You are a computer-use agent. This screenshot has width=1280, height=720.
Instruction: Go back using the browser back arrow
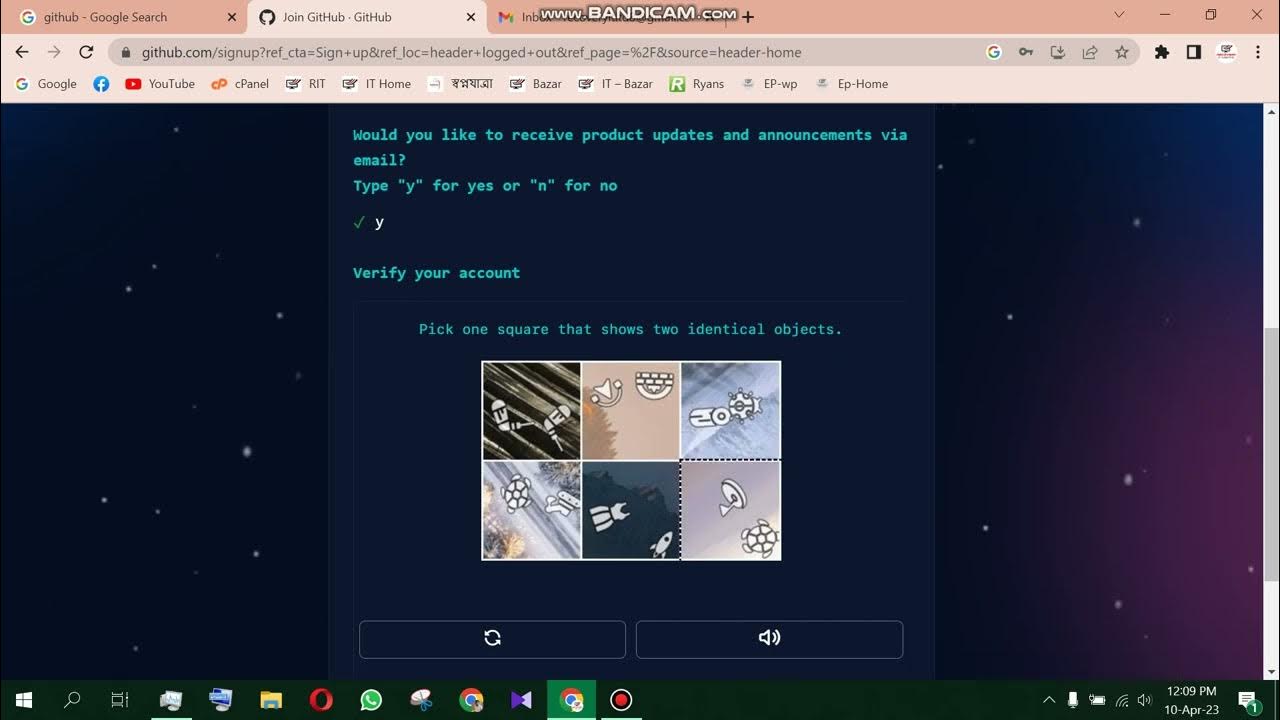click(22, 52)
